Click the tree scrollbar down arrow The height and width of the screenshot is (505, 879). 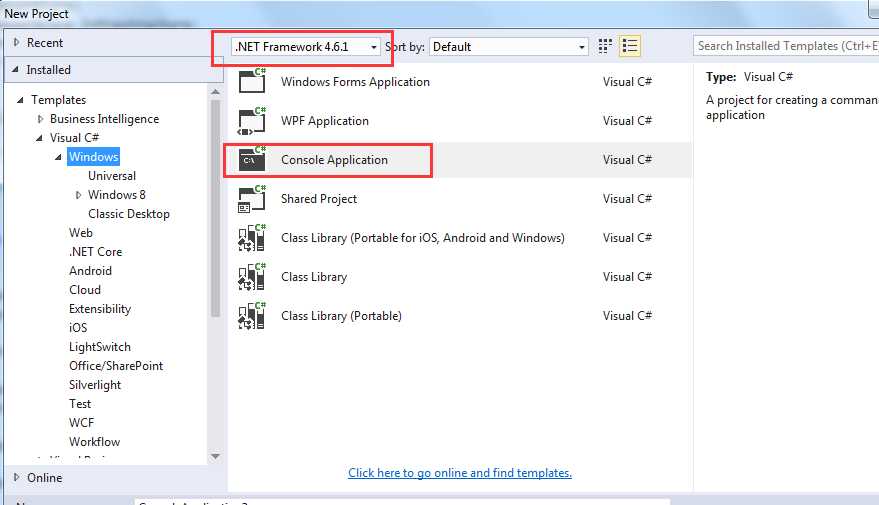[216, 457]
